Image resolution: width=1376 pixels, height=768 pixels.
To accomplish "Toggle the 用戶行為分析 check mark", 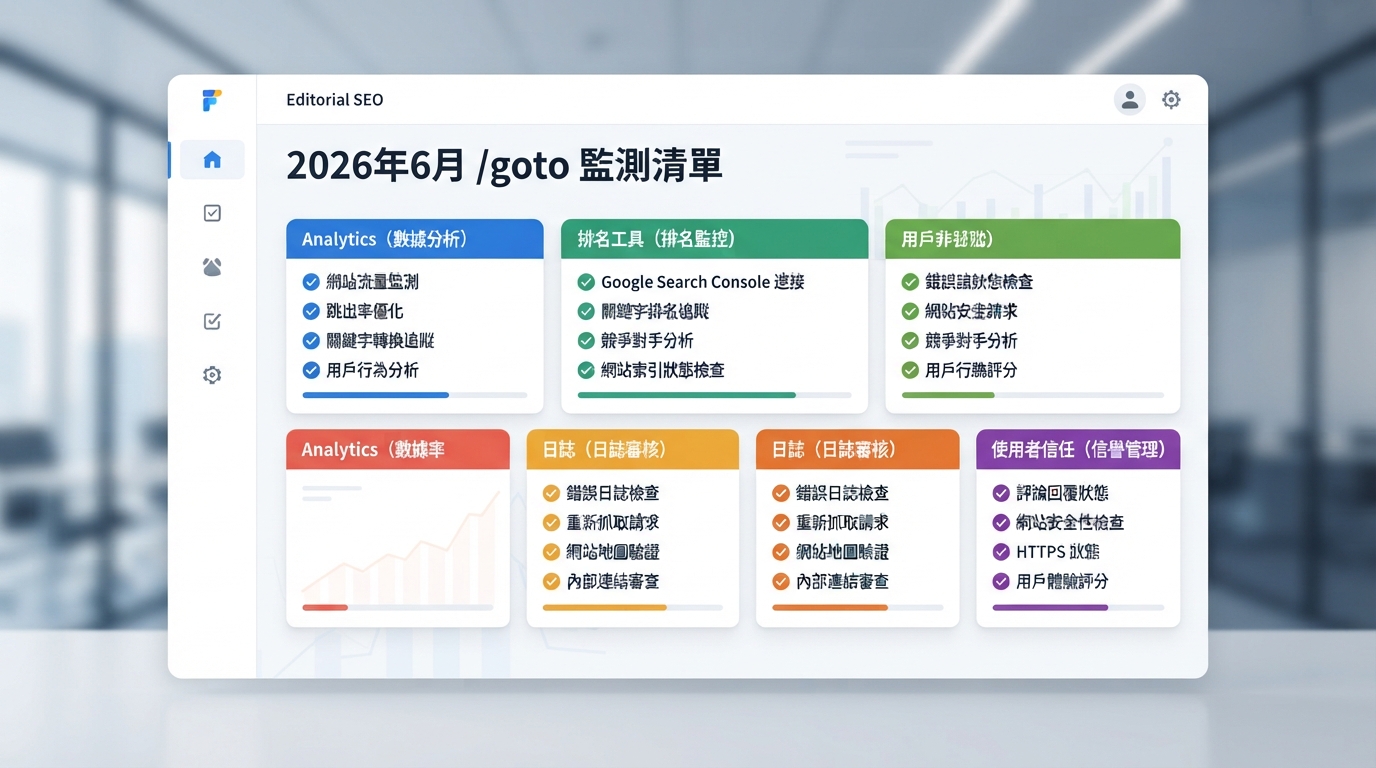I will click(x=311, y=370).
